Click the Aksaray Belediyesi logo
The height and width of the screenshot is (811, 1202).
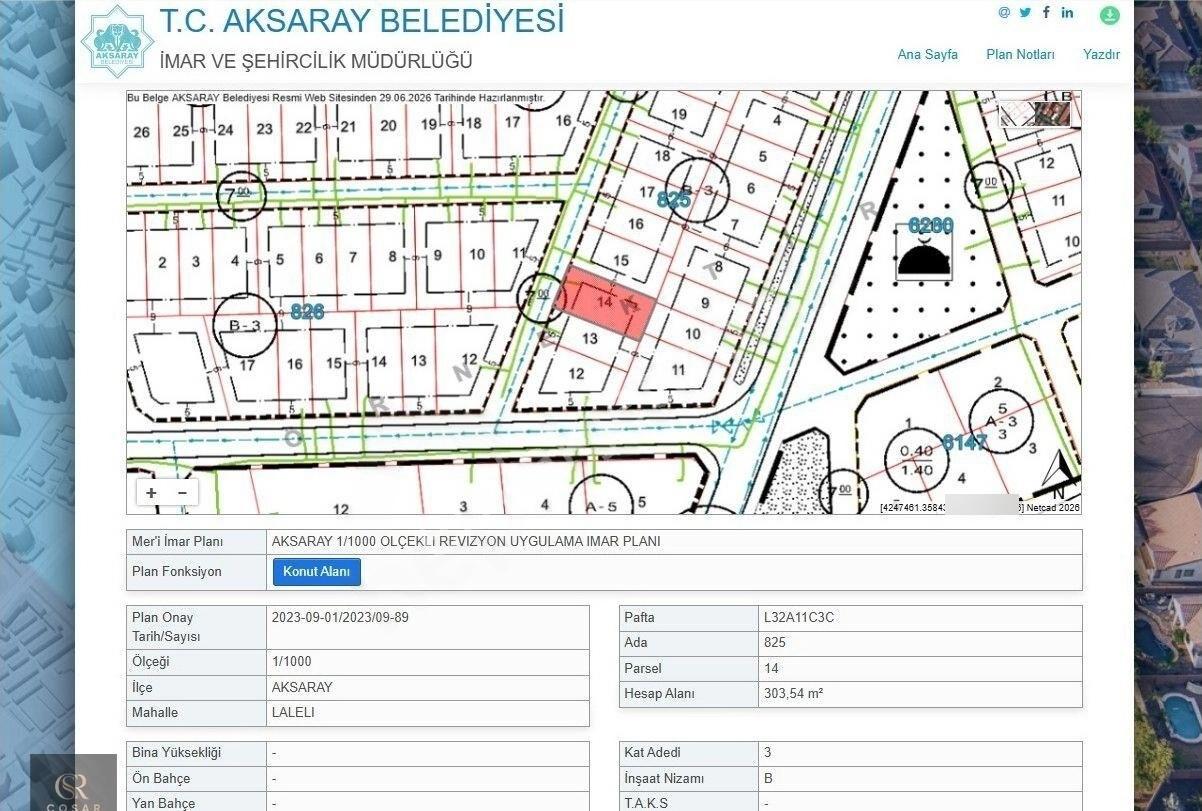coord(118,42)
